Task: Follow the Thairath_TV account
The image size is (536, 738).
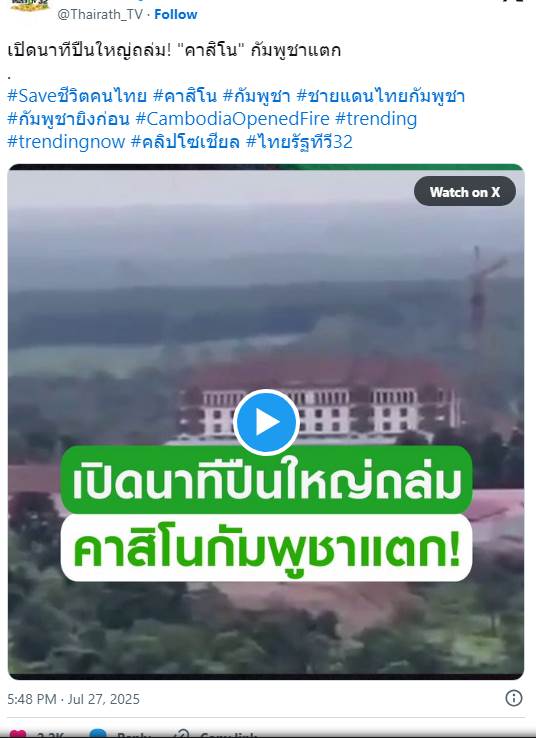Action: 176,14
